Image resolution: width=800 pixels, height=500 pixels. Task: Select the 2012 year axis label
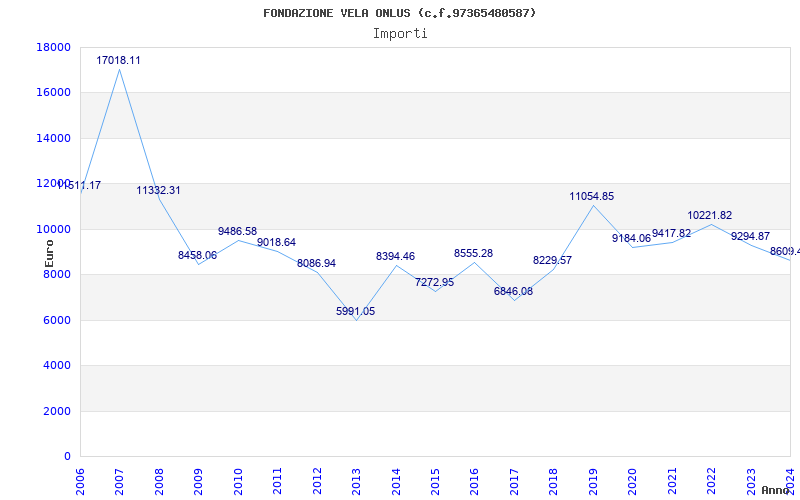coord(317,481)
